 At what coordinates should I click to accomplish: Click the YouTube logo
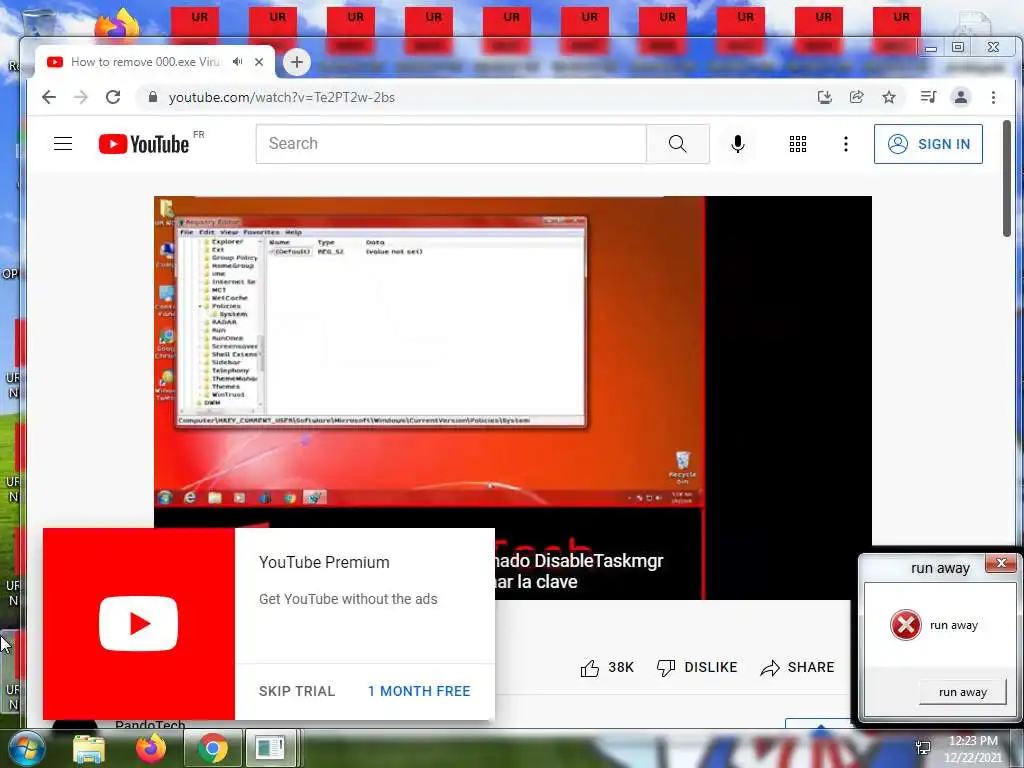pos(144,144)
